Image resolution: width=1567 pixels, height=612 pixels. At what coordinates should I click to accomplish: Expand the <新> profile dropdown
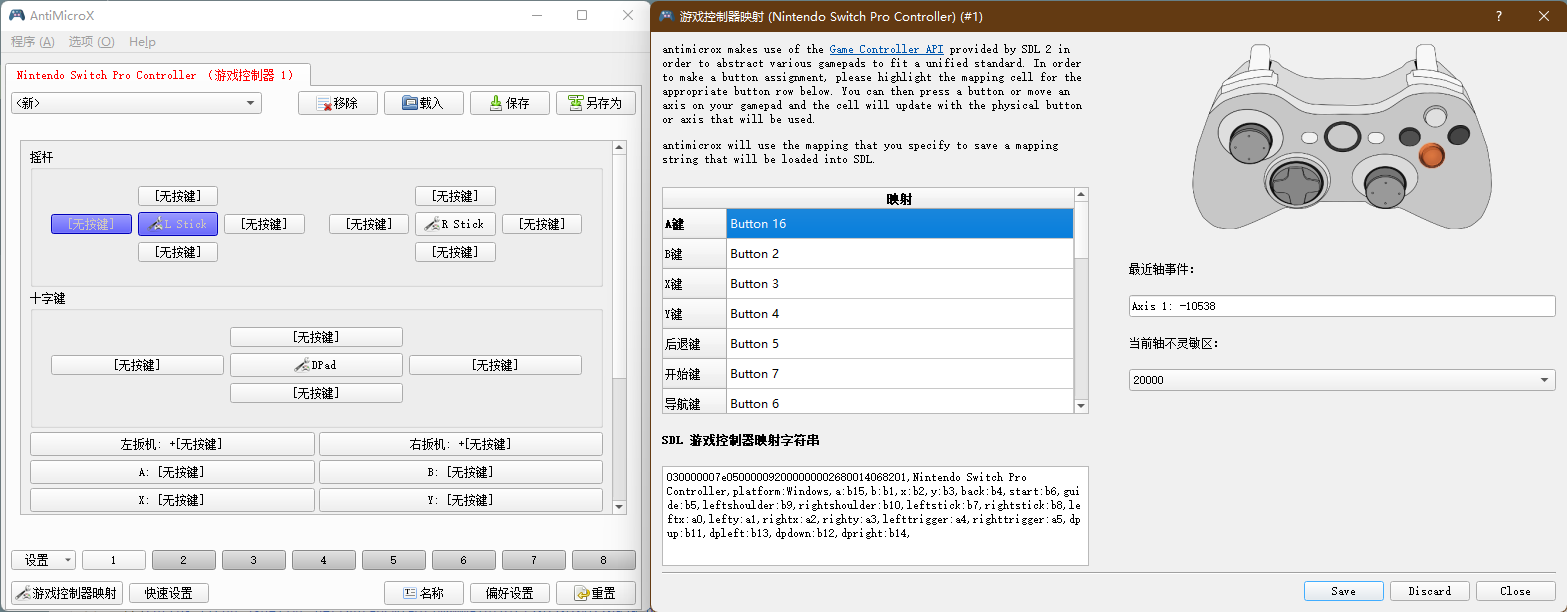pos(136,103)
